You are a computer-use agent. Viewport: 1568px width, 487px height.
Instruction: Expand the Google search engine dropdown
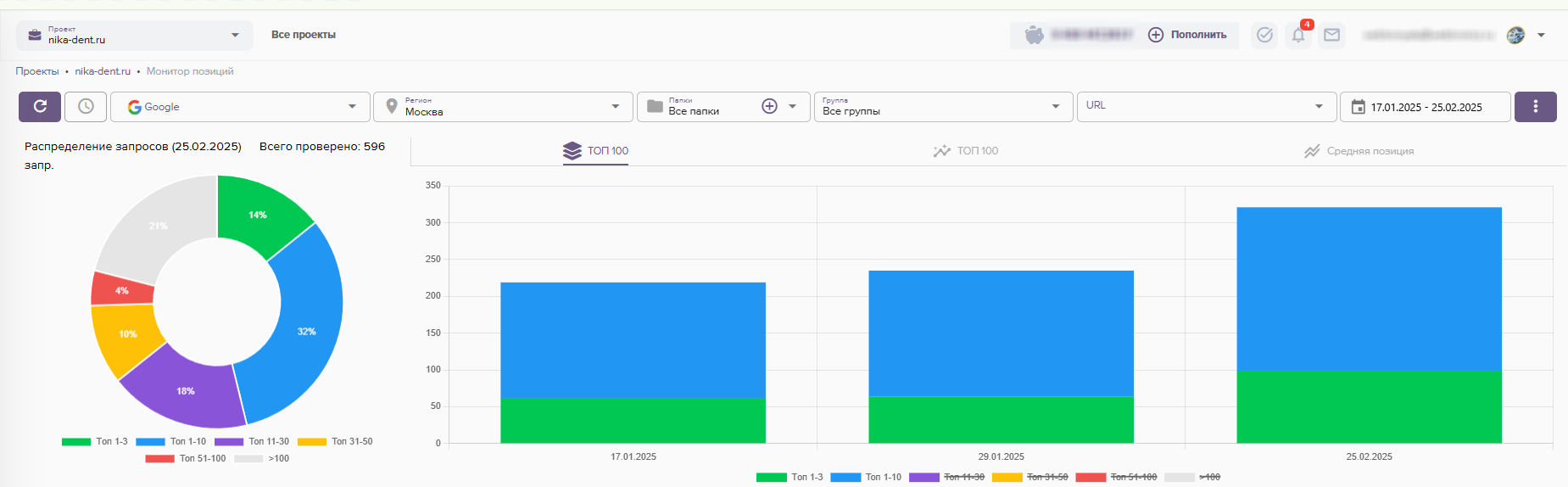240,107
